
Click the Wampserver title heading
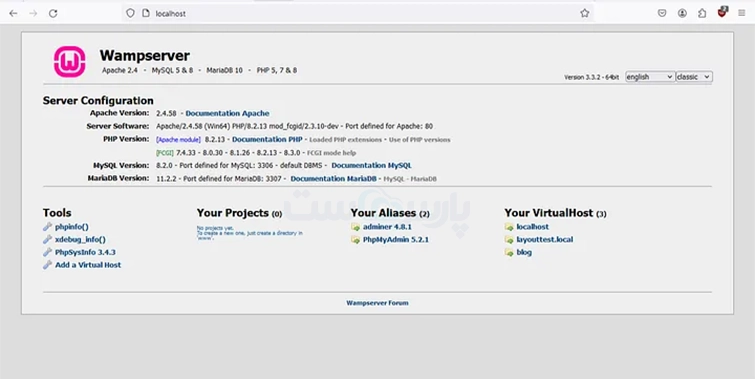coord(144,55)
